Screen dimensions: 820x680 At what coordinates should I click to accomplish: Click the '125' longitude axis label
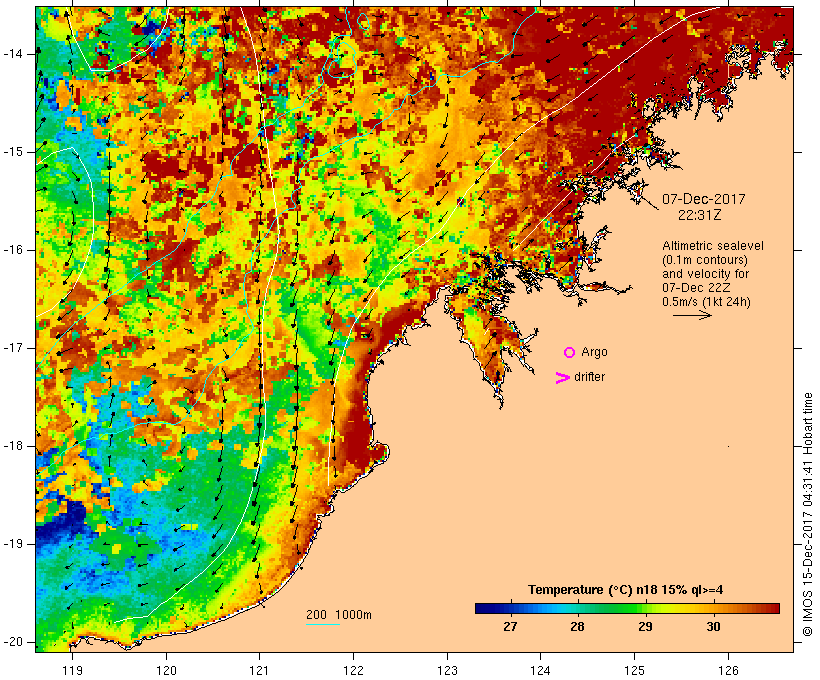[x=634, y=670]
